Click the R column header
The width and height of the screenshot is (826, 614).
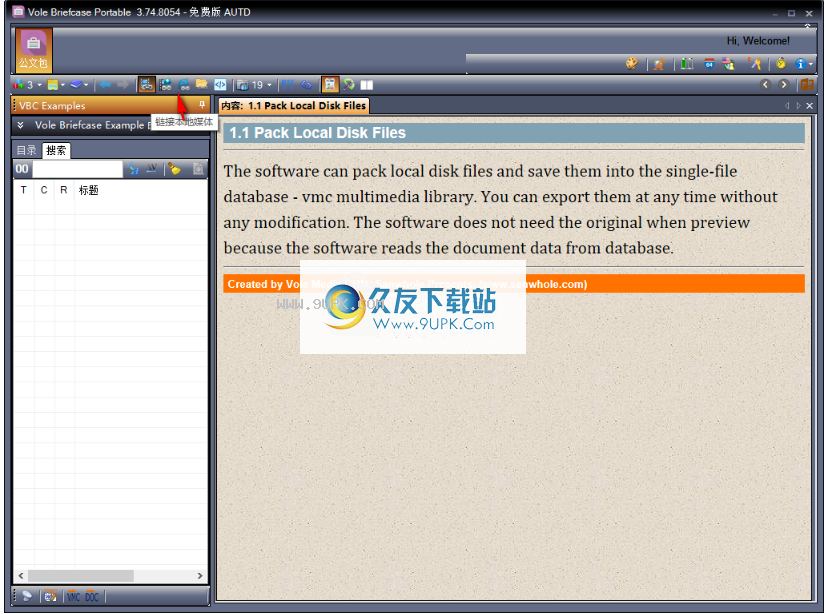[64, 190]
